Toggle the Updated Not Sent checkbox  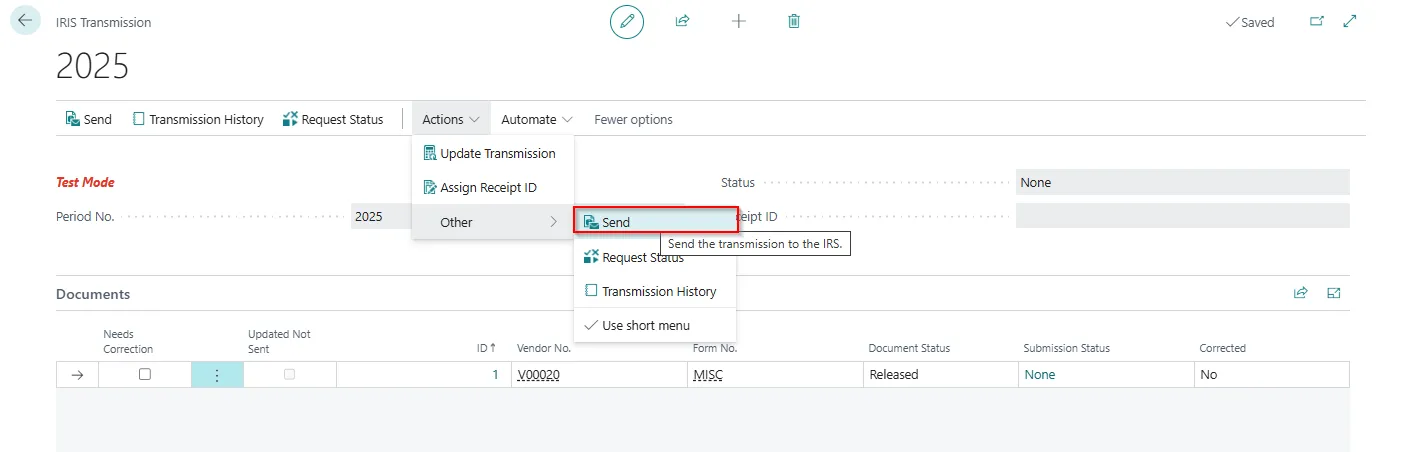pyautogui.click(x=290, y=374)
